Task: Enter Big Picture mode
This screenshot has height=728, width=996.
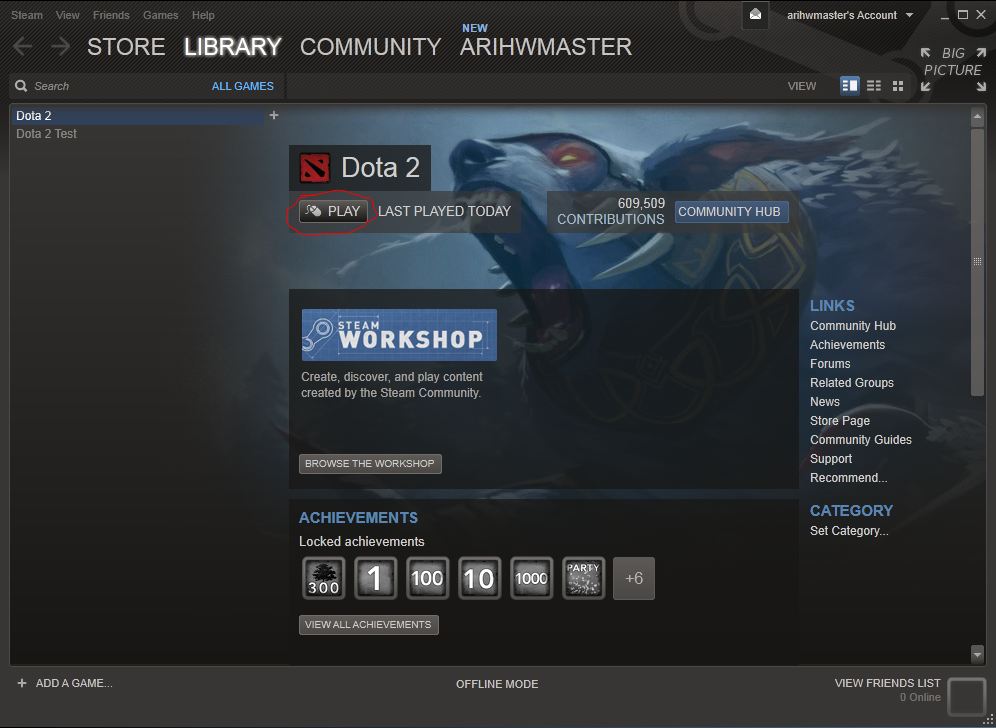Action: (952, 62)
